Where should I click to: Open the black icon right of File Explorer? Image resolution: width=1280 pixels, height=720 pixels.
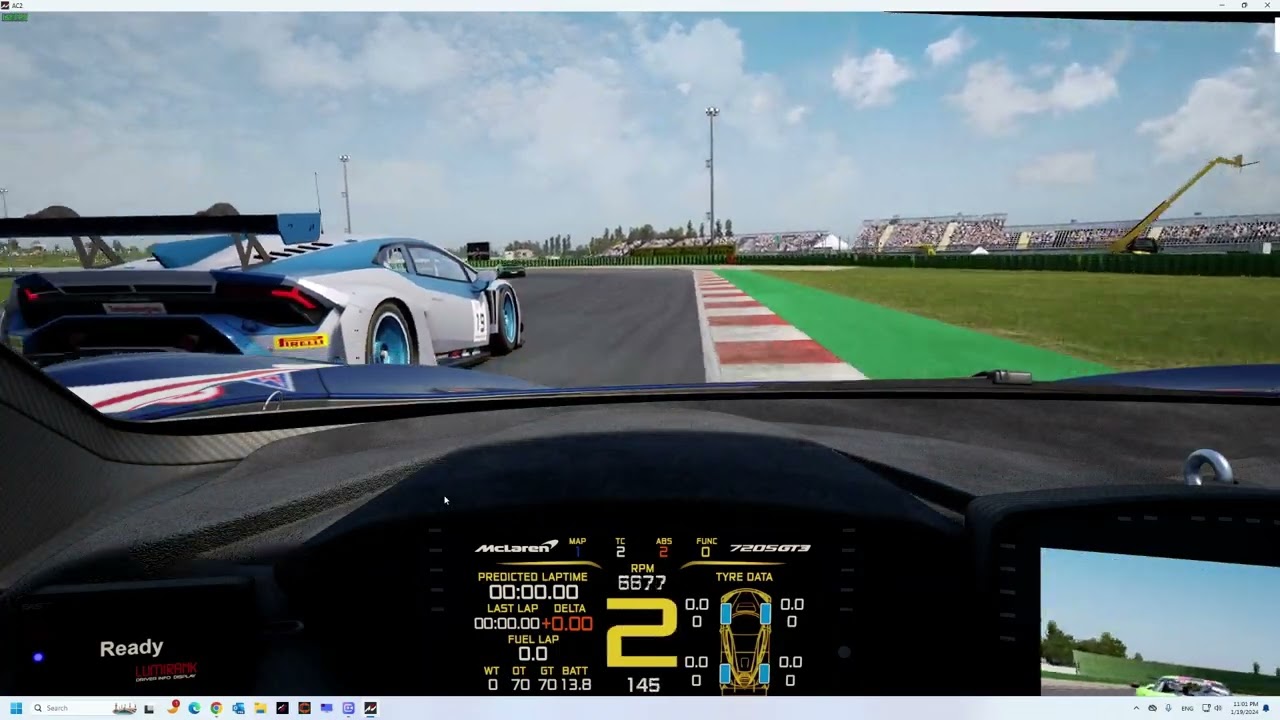(x=282, y=708)
